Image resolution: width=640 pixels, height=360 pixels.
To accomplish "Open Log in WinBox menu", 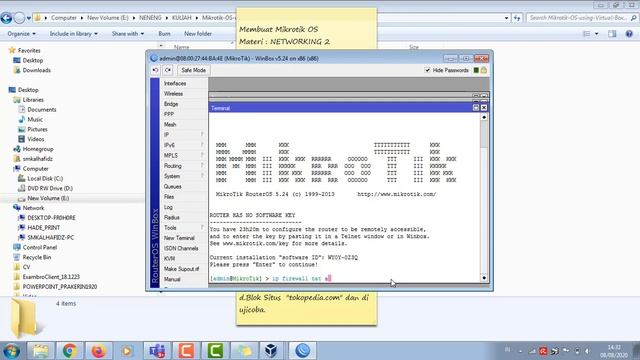I will pos(168,207).
